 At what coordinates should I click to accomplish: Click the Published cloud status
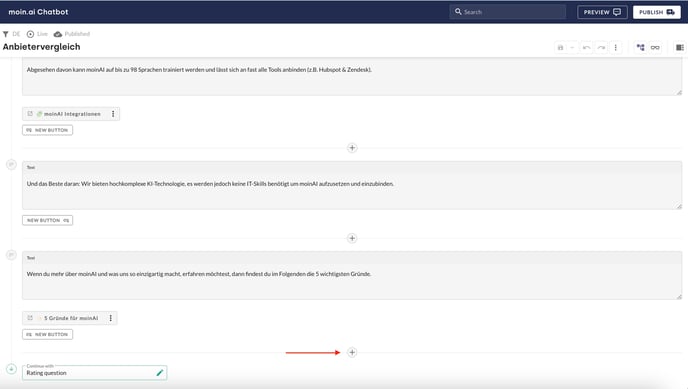pyautogui.click(x=72, y=34)
